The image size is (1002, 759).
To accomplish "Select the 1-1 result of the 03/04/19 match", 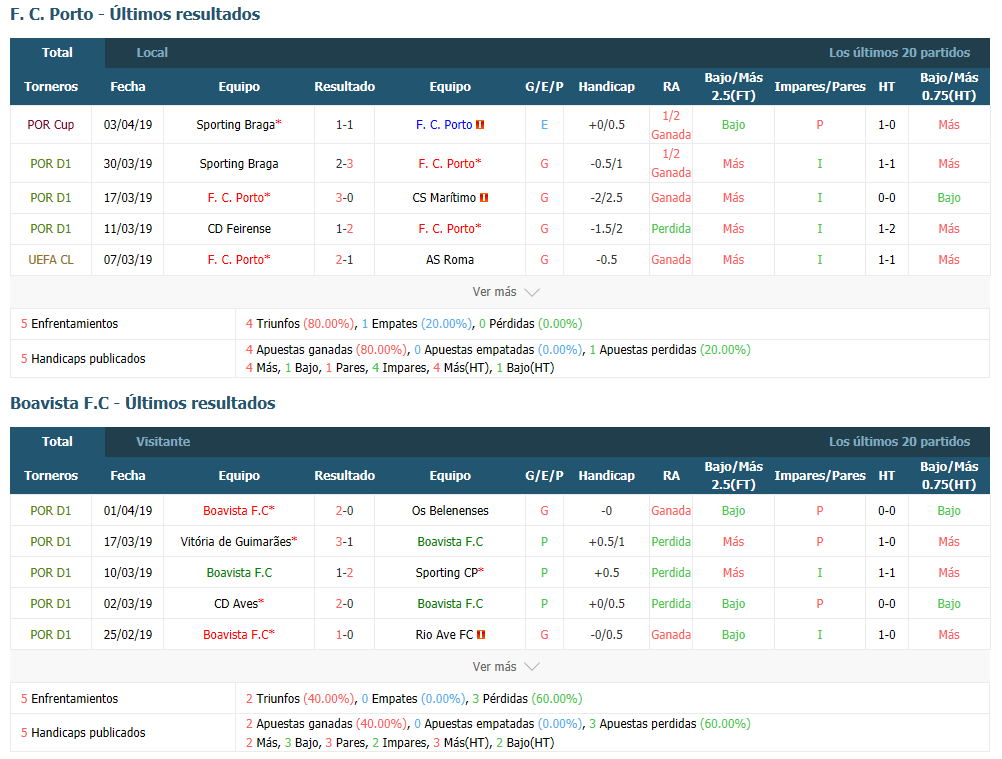I will tap(344, 125).
